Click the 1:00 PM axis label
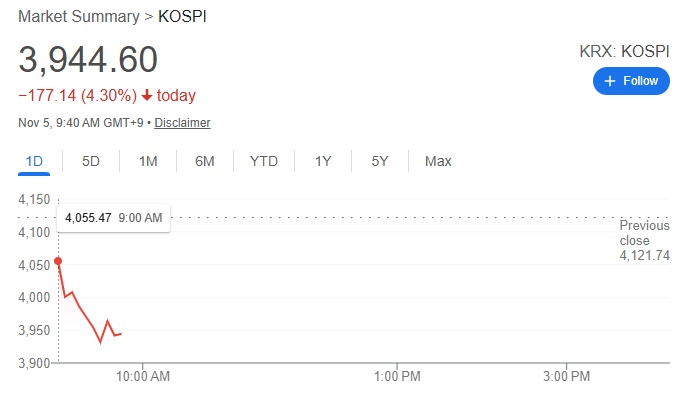 397,376
